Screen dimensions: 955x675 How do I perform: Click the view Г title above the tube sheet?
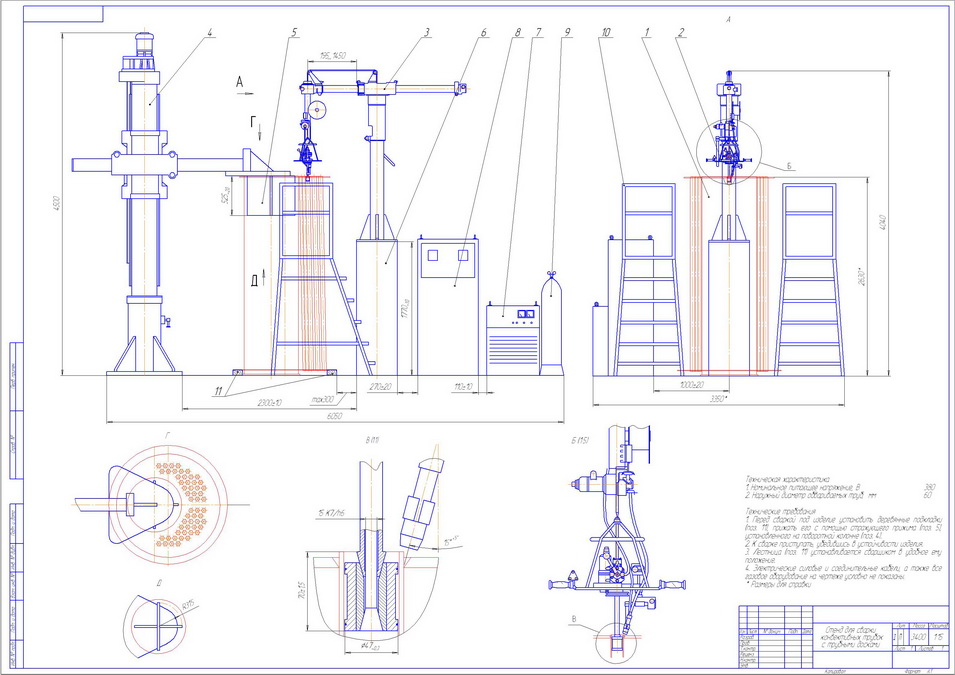click(167, 437)
